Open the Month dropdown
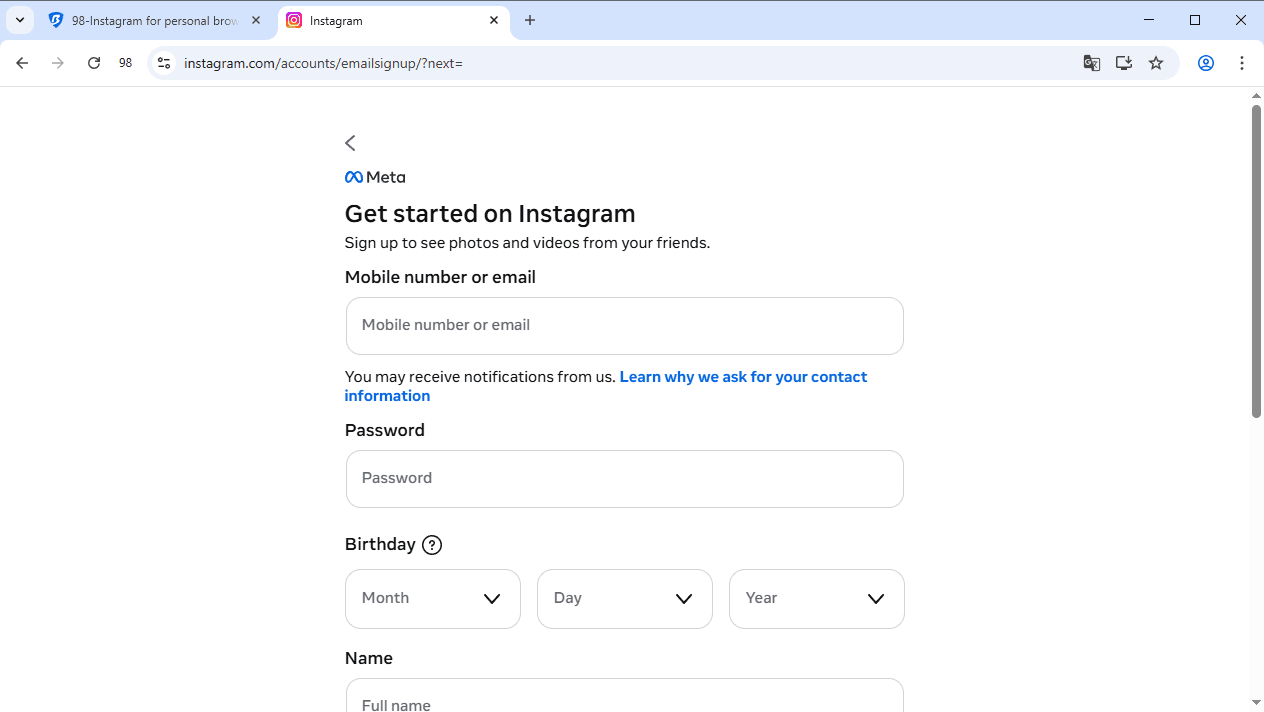 [432, 598]
